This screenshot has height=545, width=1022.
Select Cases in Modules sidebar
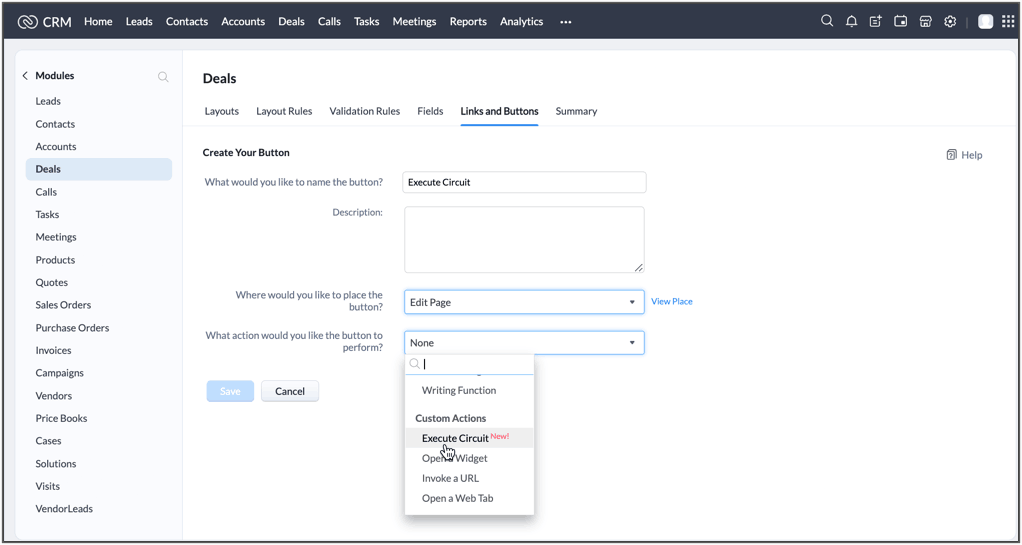(48, 441)
